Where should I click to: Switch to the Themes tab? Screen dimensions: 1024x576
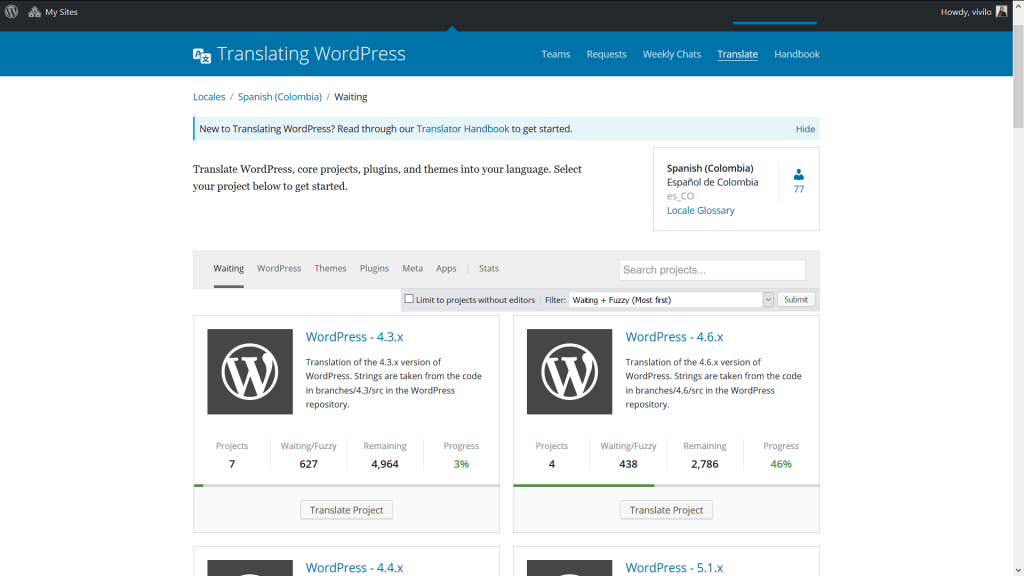click(x=330, y=268)
